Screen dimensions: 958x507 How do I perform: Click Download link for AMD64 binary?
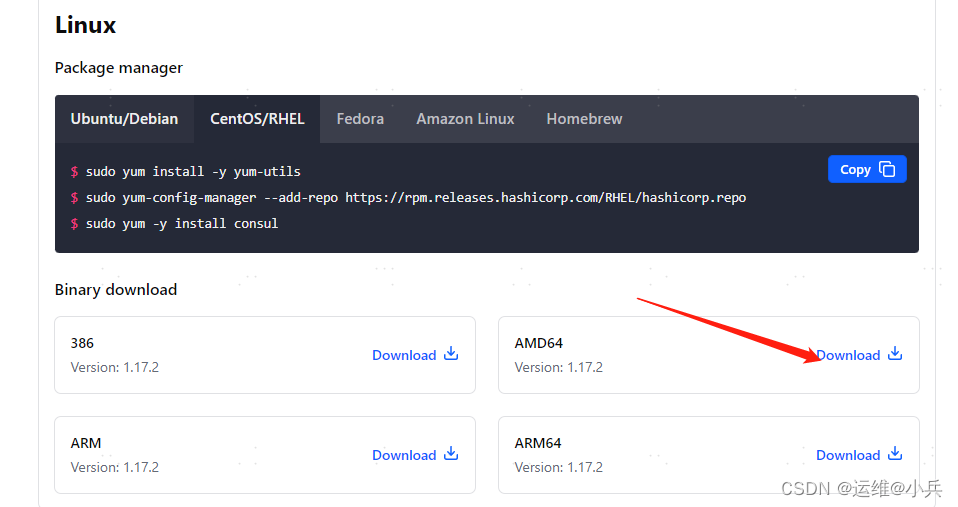click(x=859, y=355)
